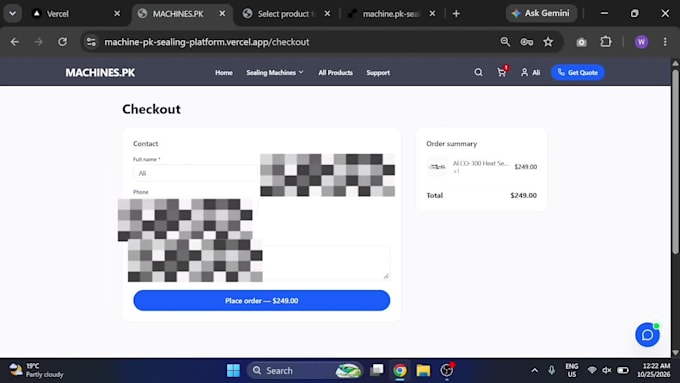Image resolution: width=680 pixels, height=383 pixels.
Task: Open the Wi-Fi network icon
Action: pyautogui.click(x=592, y=370)
